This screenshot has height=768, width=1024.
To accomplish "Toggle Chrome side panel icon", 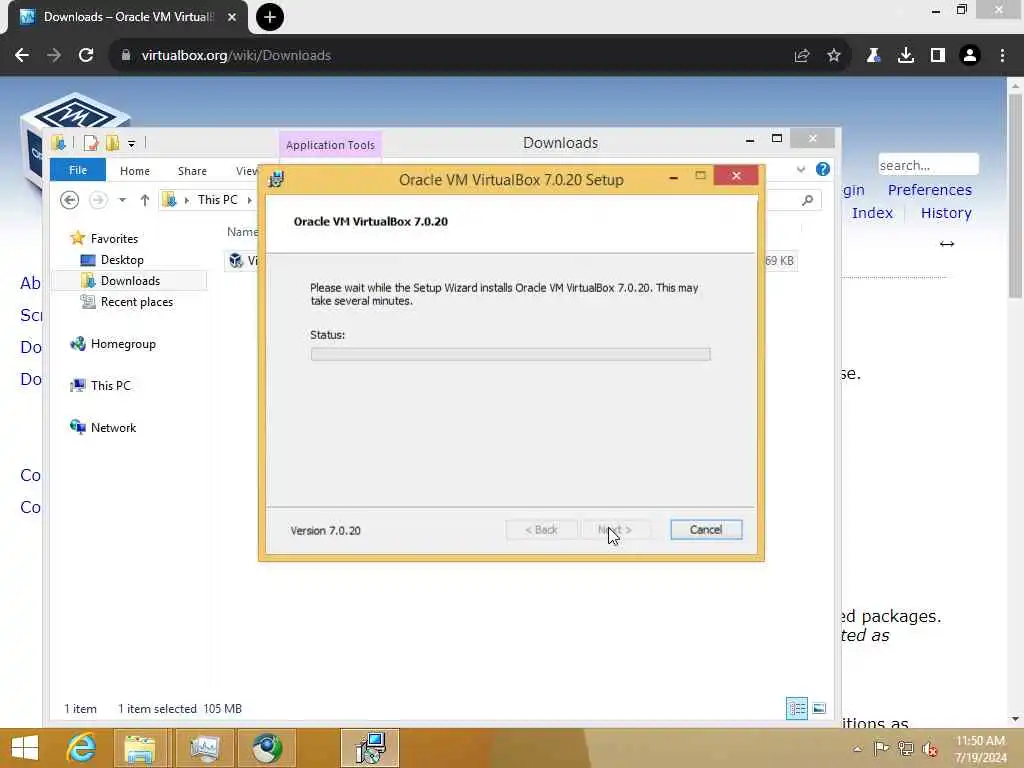I will pyautogui.click(x=938, y=56).
